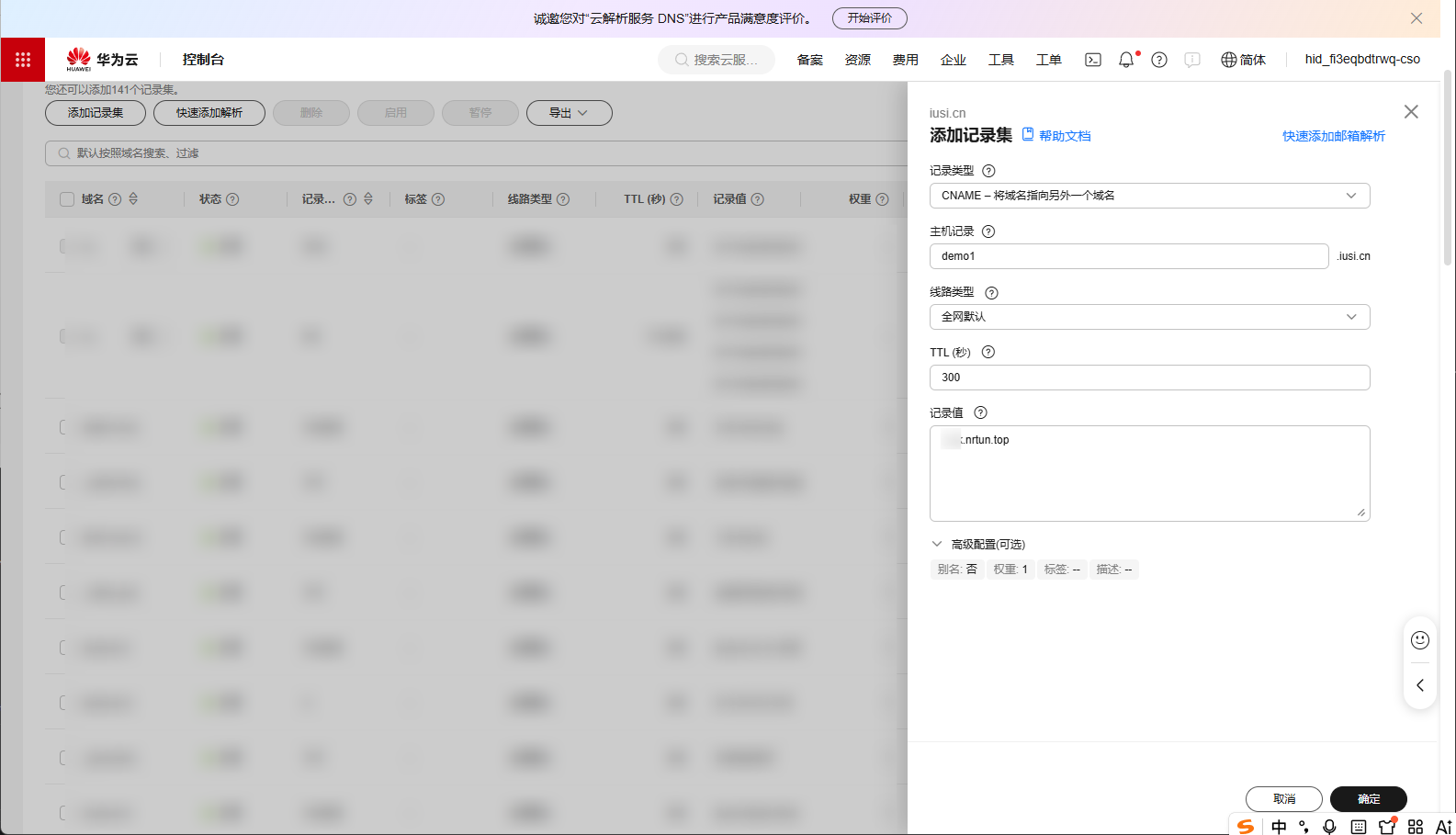This screenshot has height=835, width=1456.
Task: Tick the select-all checkbox in table header
Action: (x=67, y=199)
